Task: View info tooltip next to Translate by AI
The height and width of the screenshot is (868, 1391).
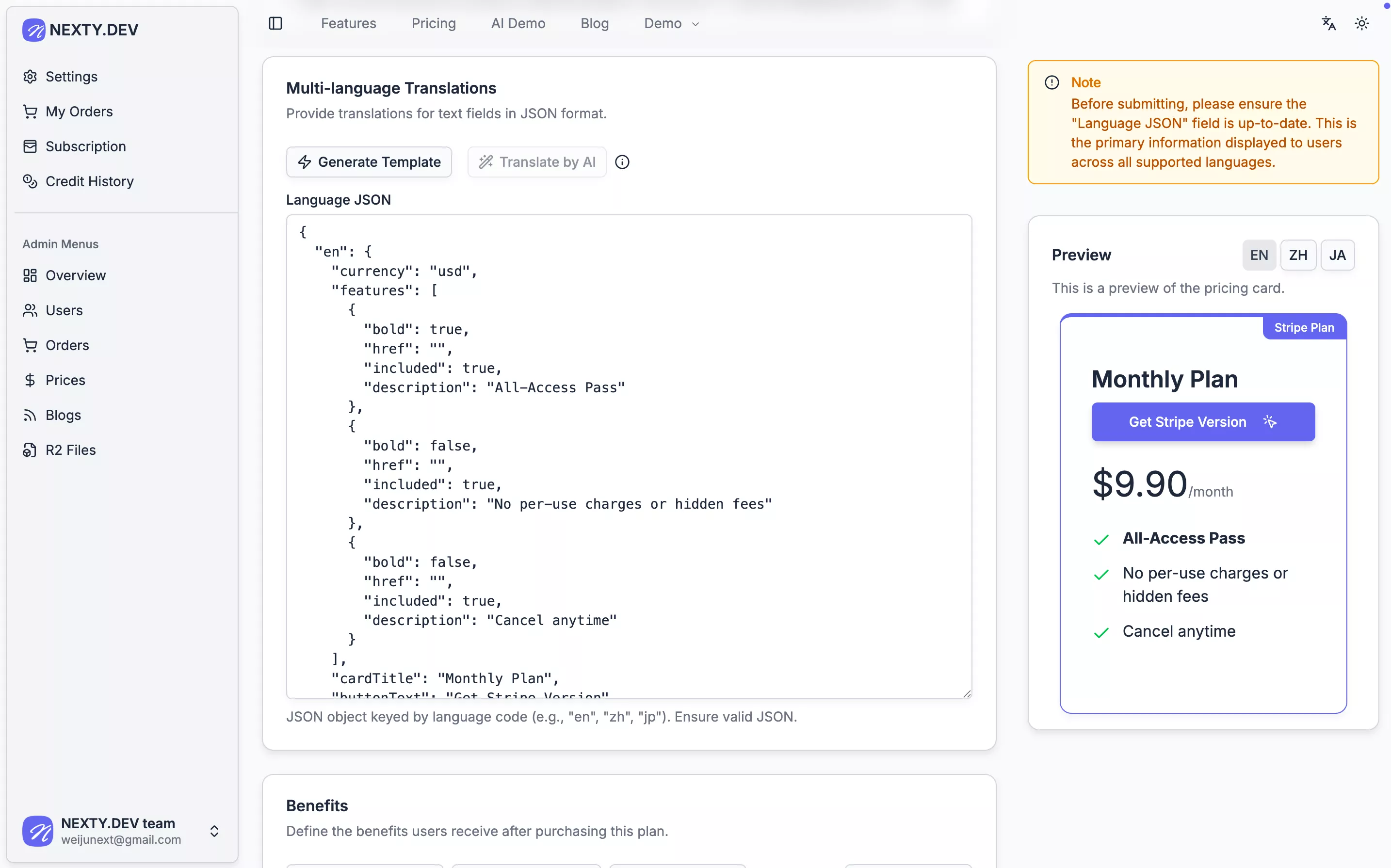Action: (622, 162)
